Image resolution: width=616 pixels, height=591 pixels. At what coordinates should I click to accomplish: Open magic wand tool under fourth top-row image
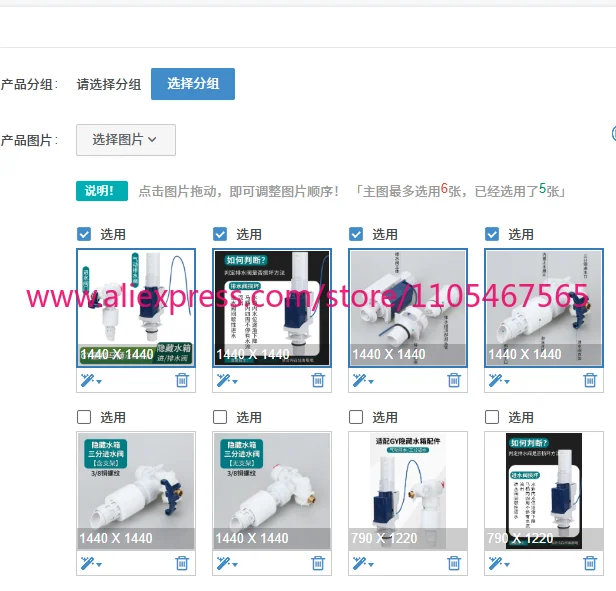(499, 380)
